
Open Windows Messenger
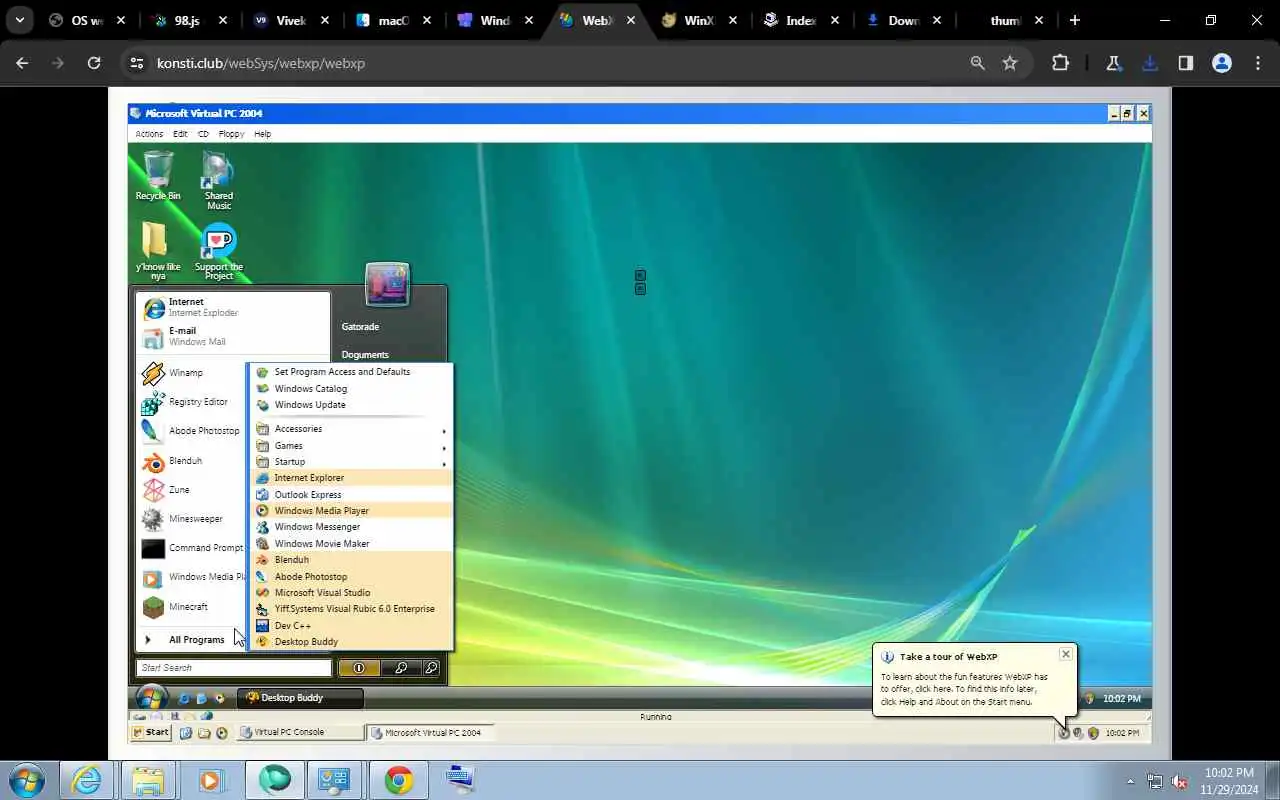(x=351, y=527)
